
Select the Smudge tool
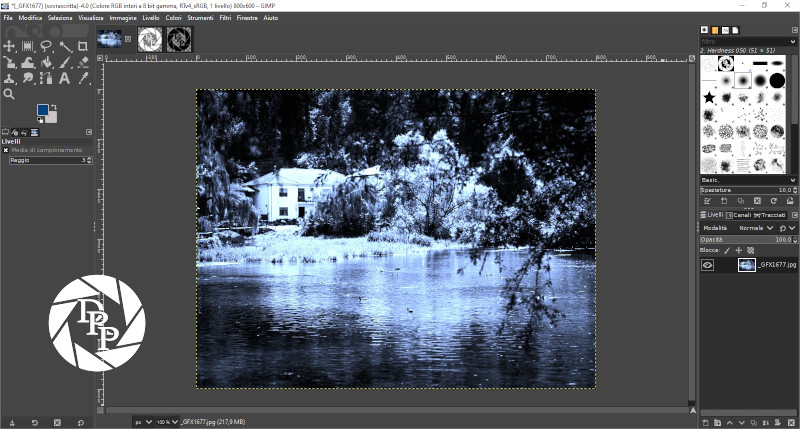(x=28, y=78)
